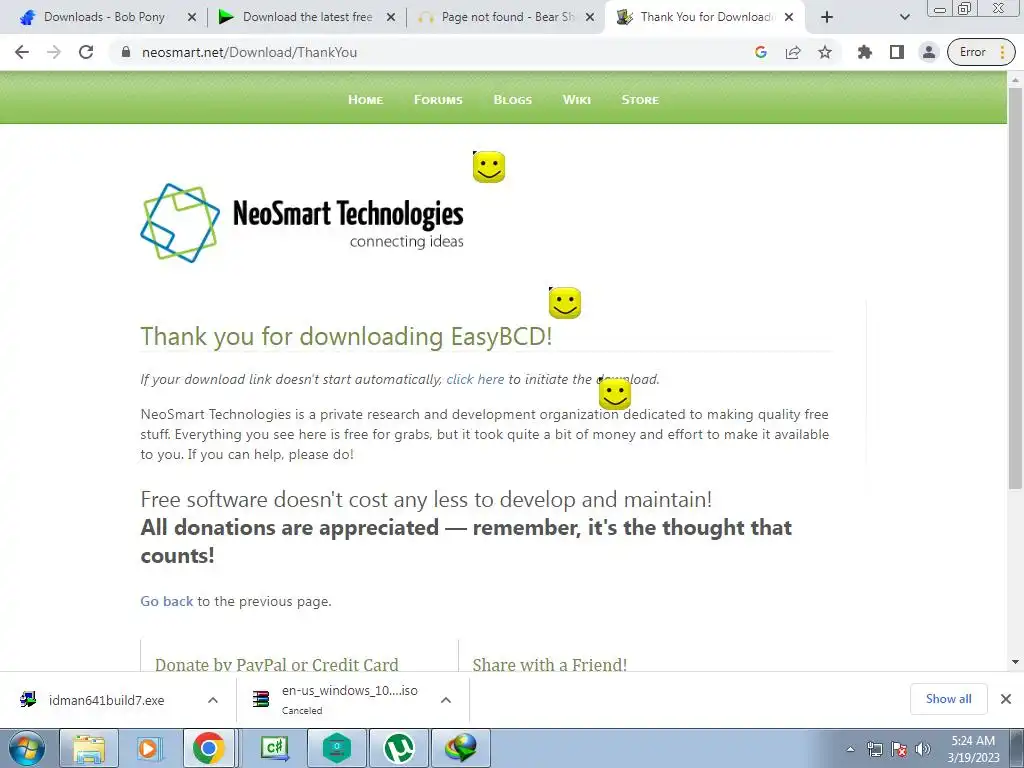The image size is (1024, 768).
Task: Click the share page icon
Action: coord(793,52)
